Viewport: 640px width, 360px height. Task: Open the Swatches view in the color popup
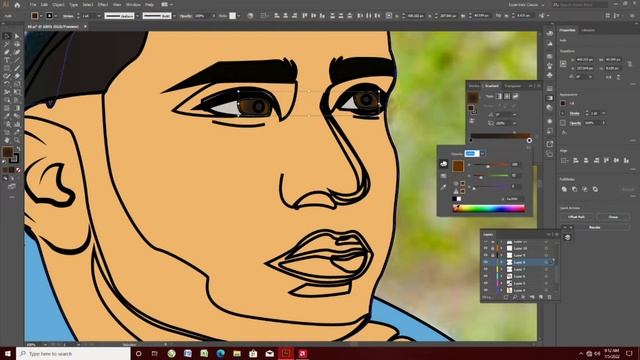pos(444,176)
